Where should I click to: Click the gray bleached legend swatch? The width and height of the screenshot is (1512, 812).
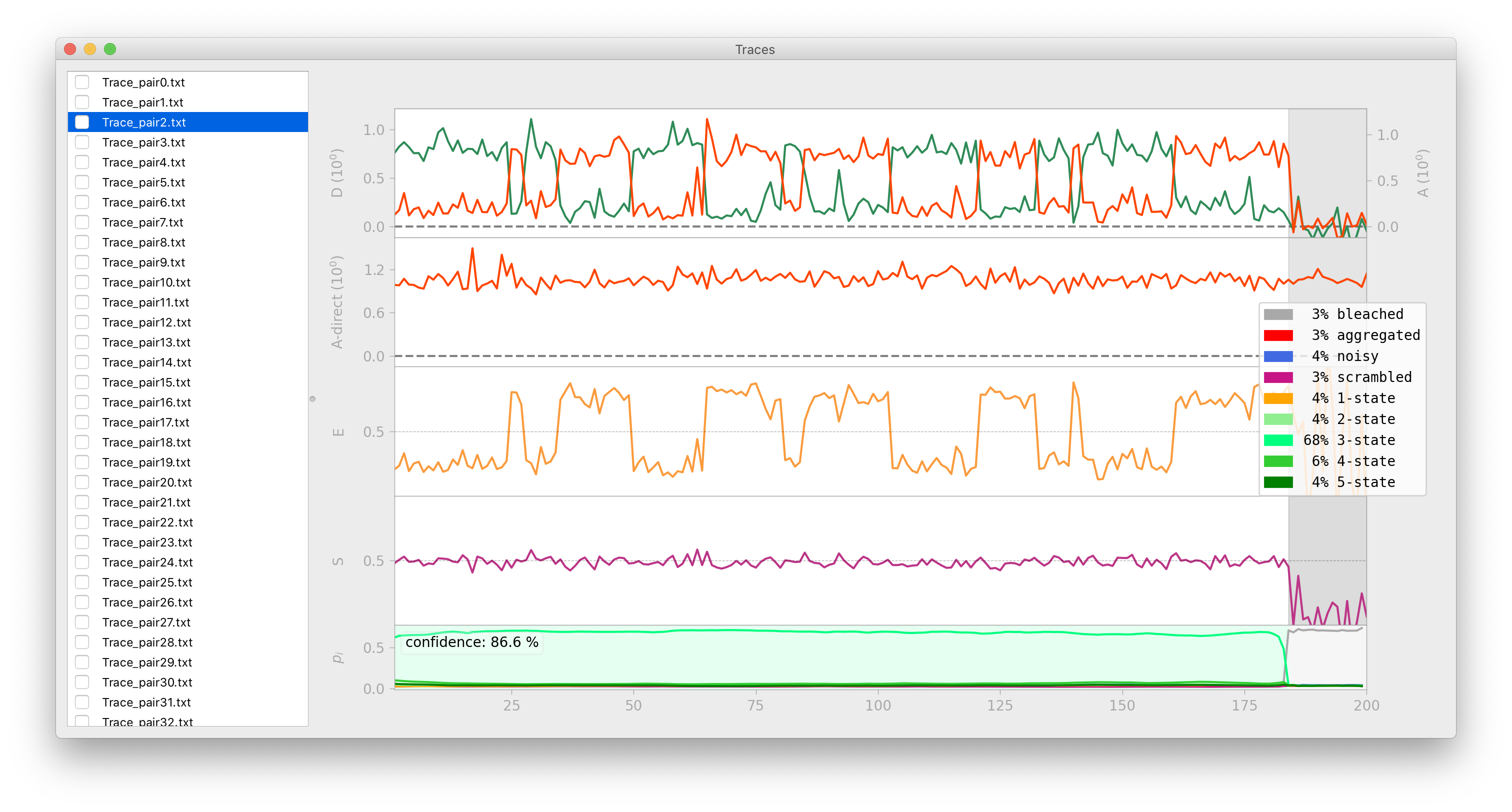1278,314
